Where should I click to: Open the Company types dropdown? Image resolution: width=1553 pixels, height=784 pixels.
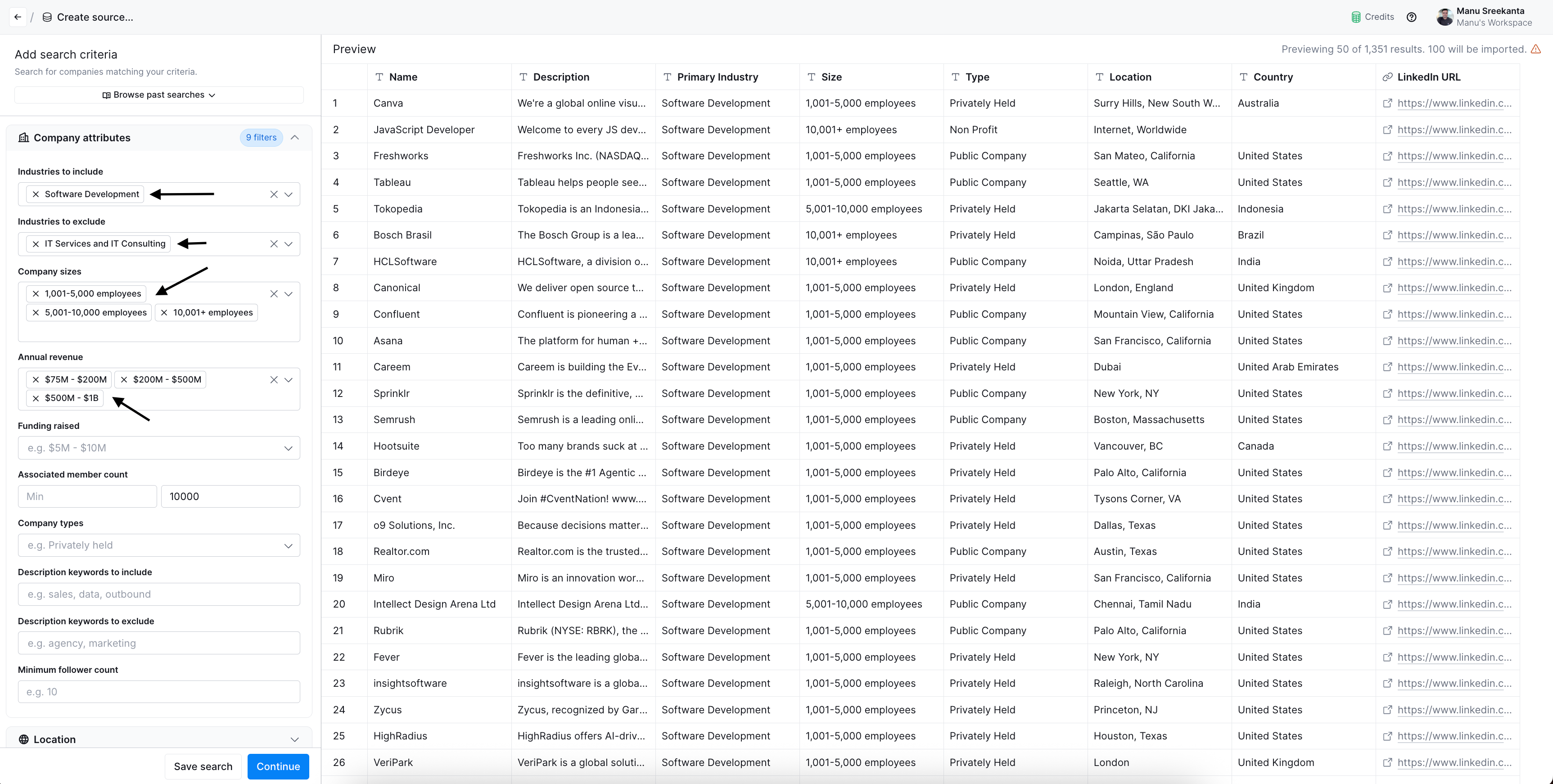159,545
